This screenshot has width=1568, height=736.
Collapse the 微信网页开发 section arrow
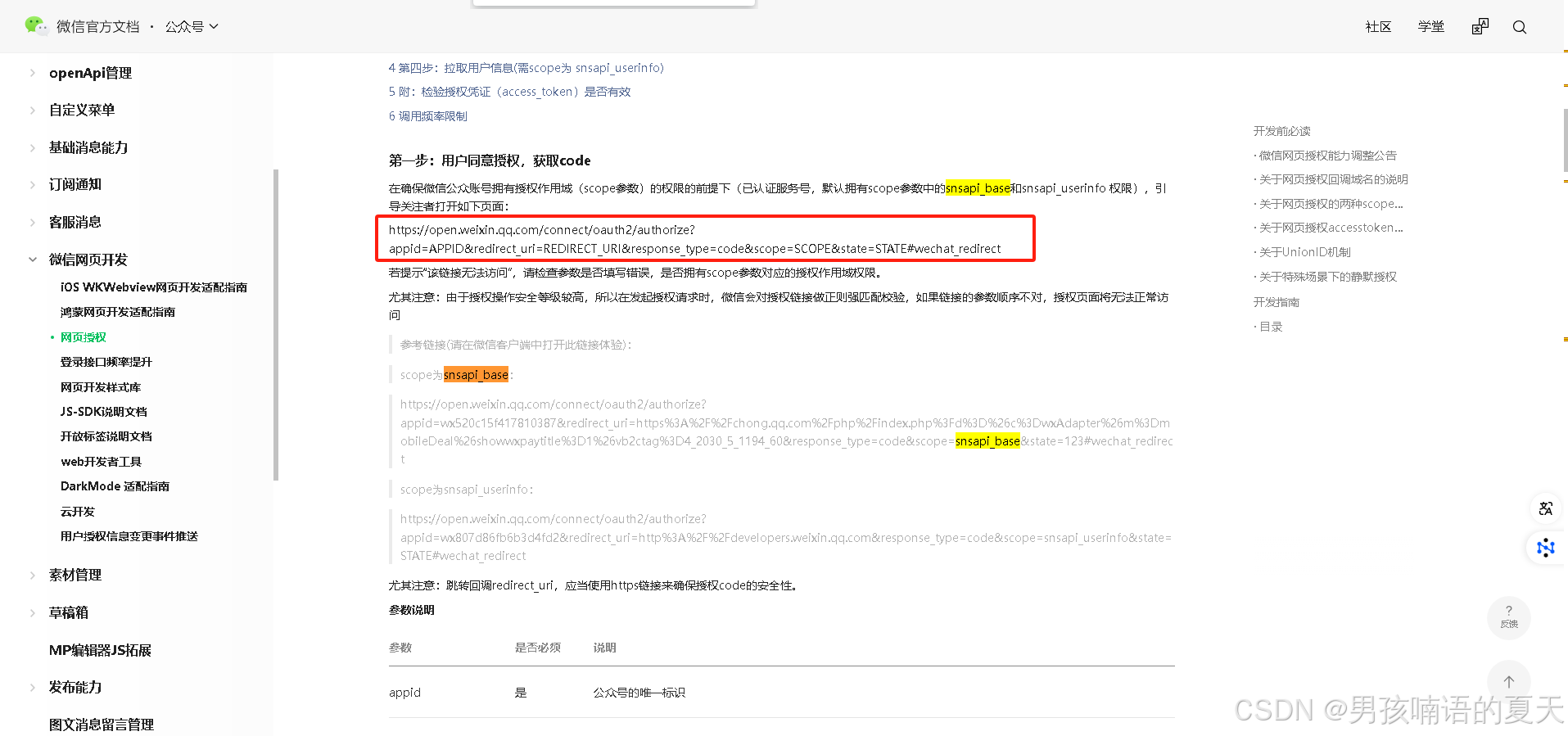(32, 260)
